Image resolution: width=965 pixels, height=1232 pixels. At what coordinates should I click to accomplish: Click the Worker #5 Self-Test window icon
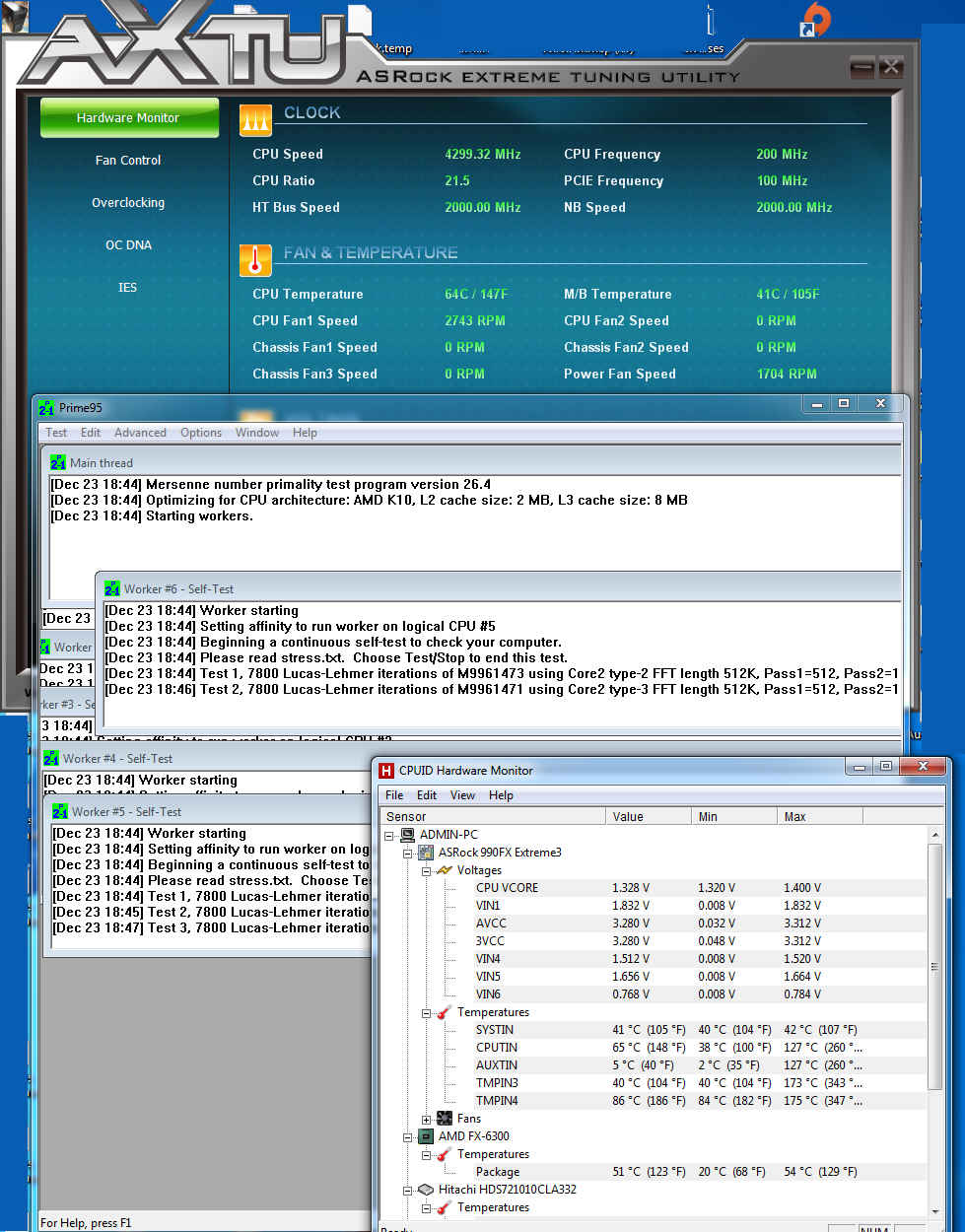click(60, 811)
